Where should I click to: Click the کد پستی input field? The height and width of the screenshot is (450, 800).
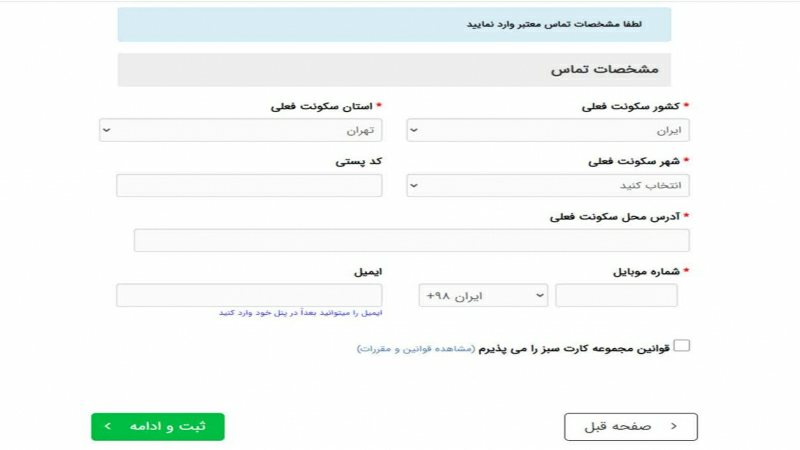(x=249, y=185)
